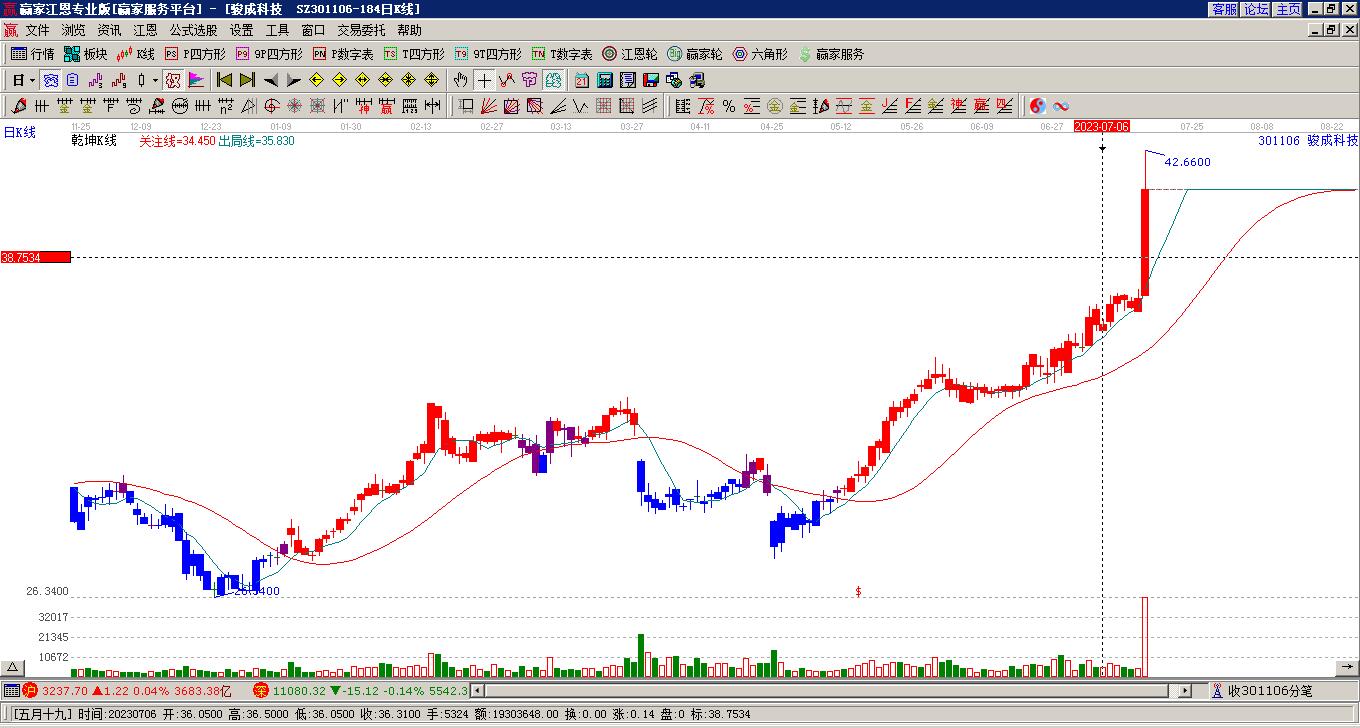Viewport: 1360px width, 728px height.
Task: Open the calculator icon
Action: point(605,80)
